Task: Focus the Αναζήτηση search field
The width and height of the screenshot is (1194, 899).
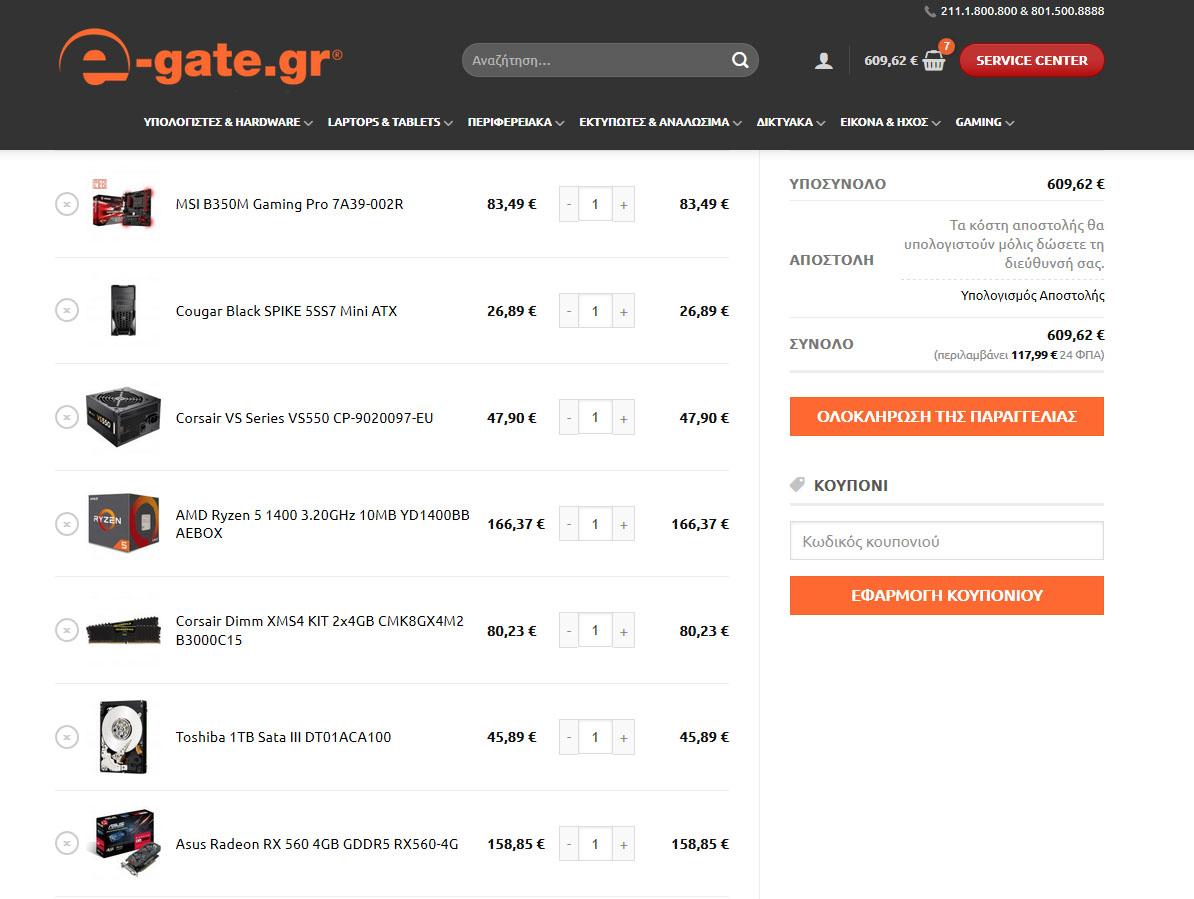Action: (598, 60)
